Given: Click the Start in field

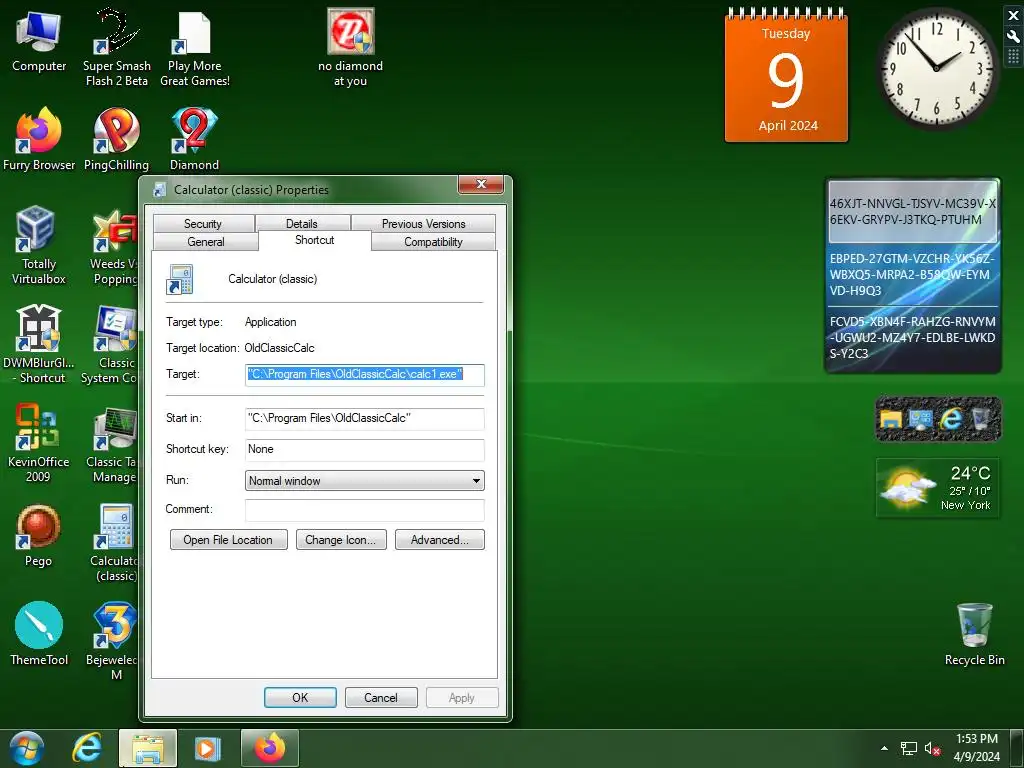Looking at the screenshot, I should (x=364, y=418).
